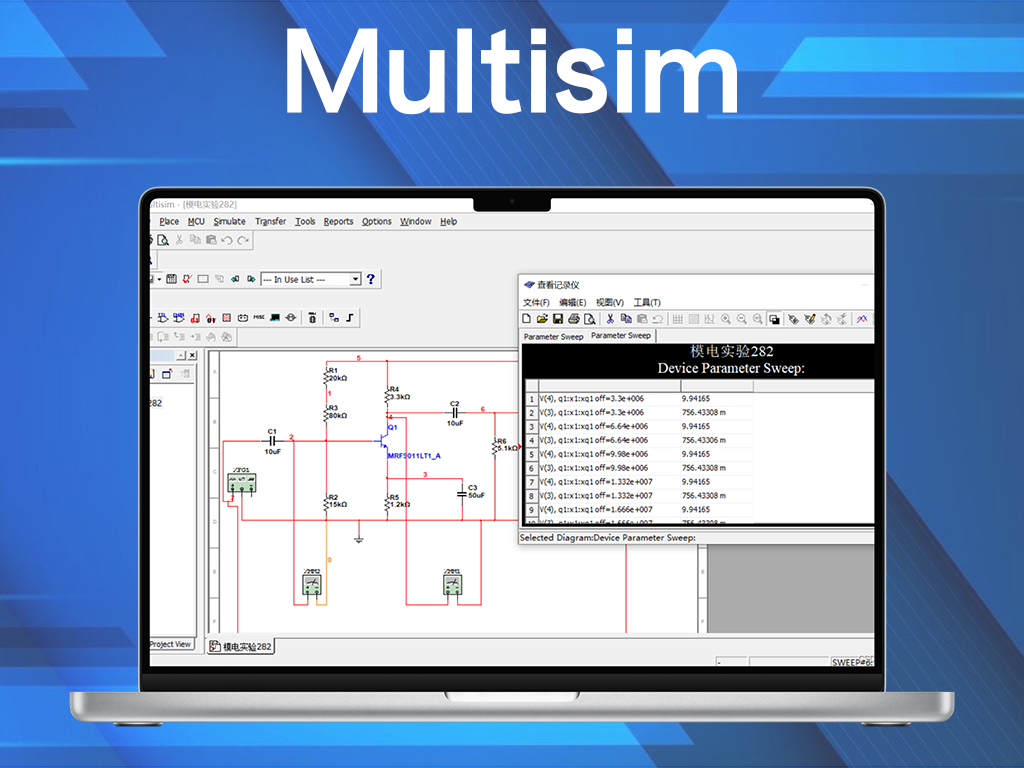Viewport: 1024px width, 768px height.
Task: Open the grapher 文件(F) menu
Action: click(x=536, y=302)
